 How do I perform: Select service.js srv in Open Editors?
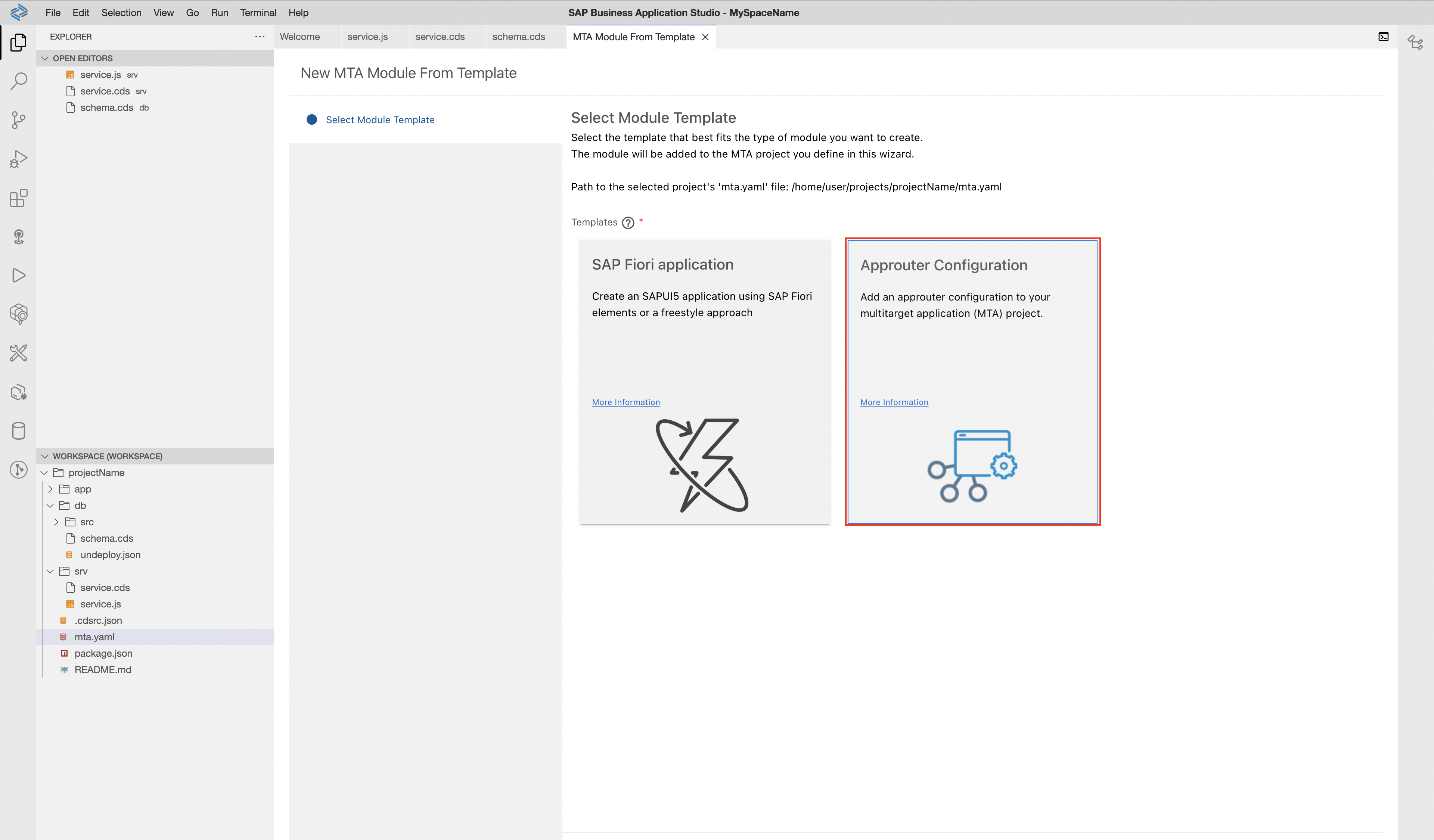(x=155, y=75)
